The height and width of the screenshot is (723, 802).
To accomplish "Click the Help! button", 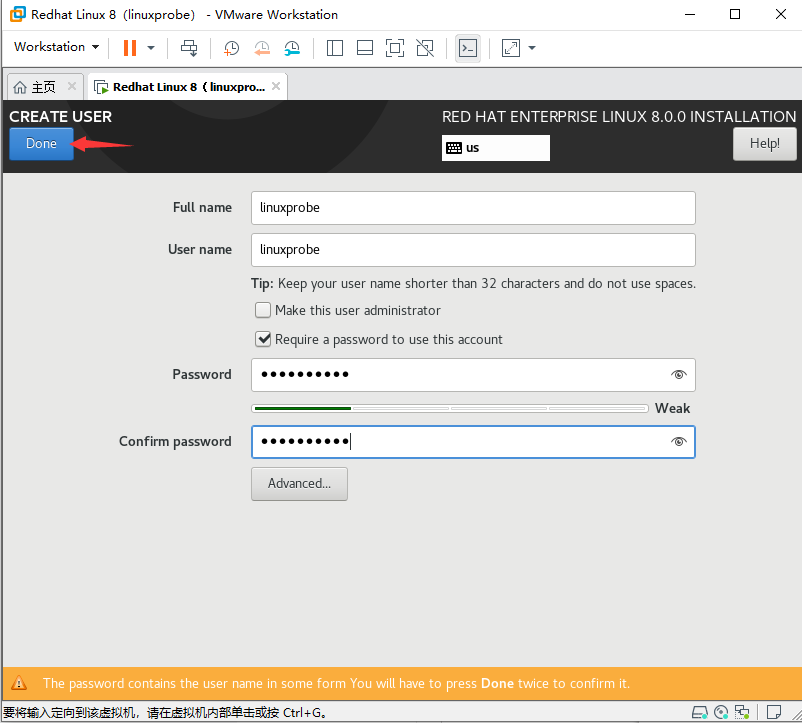I will tap(765, 144).
